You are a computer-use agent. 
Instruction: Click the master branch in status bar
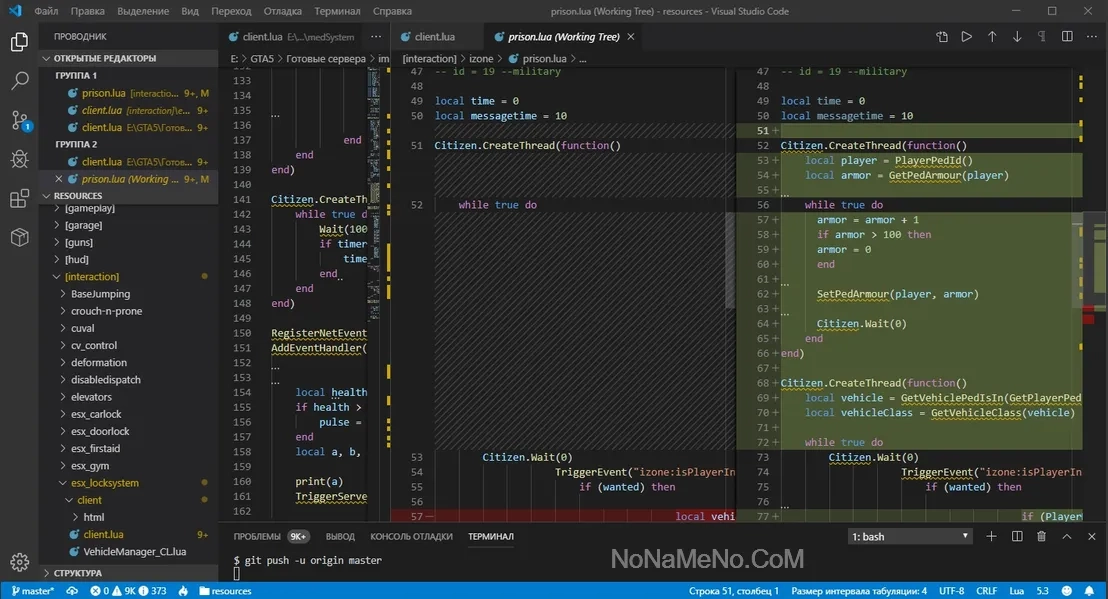[x=32, y=591]
